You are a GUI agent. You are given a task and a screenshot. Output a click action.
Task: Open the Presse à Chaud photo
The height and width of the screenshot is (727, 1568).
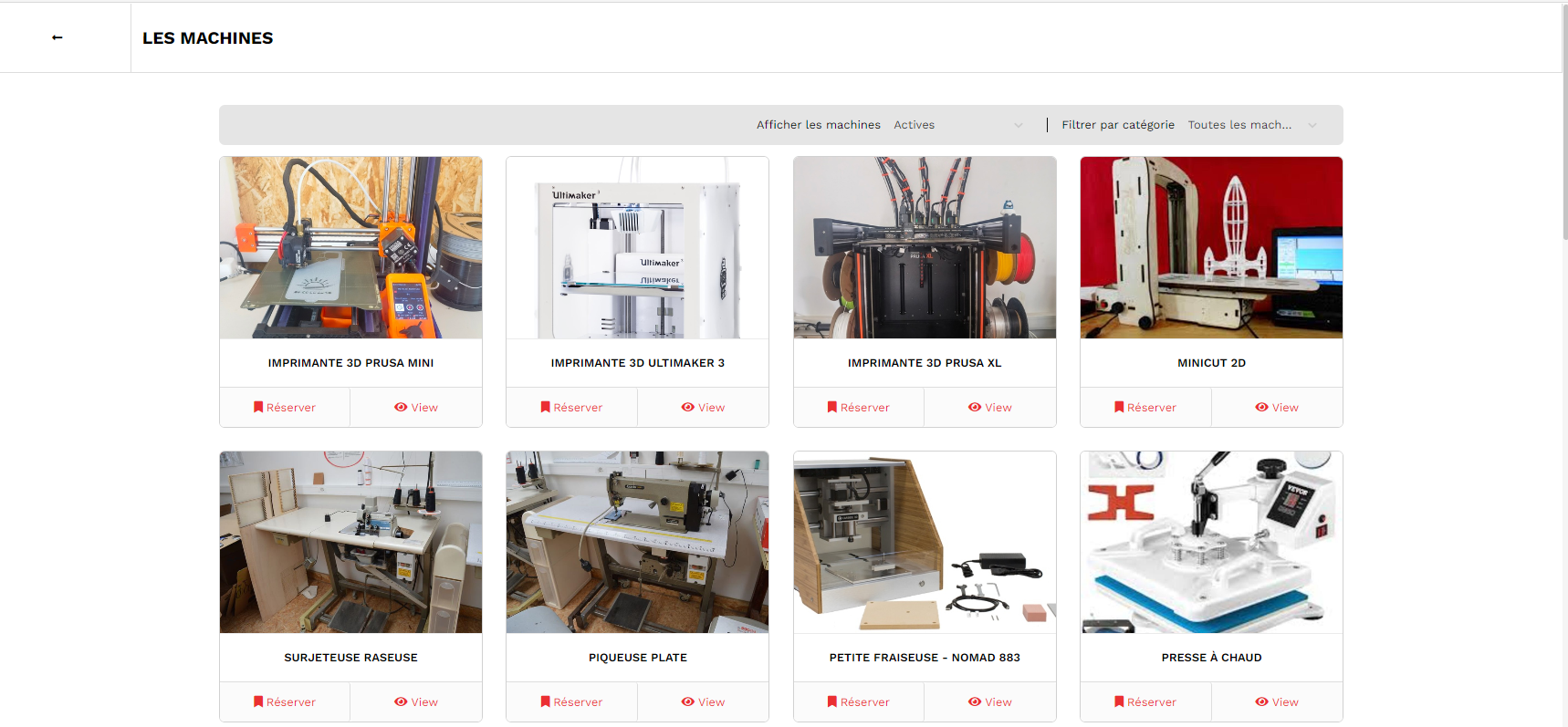(x=1211, y=542)
